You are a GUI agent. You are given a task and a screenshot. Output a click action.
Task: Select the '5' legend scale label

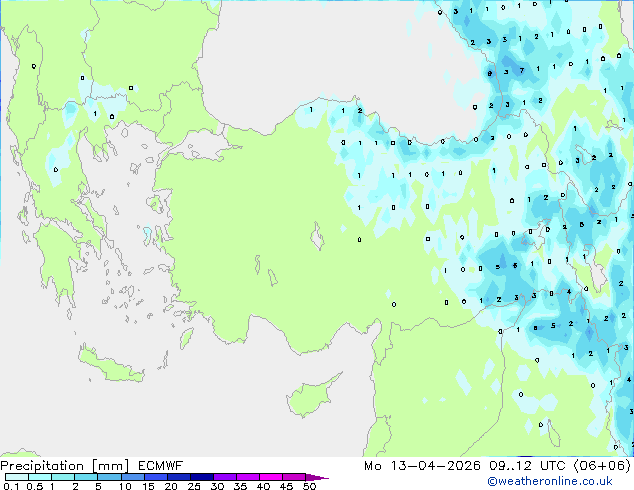(98, 486)
